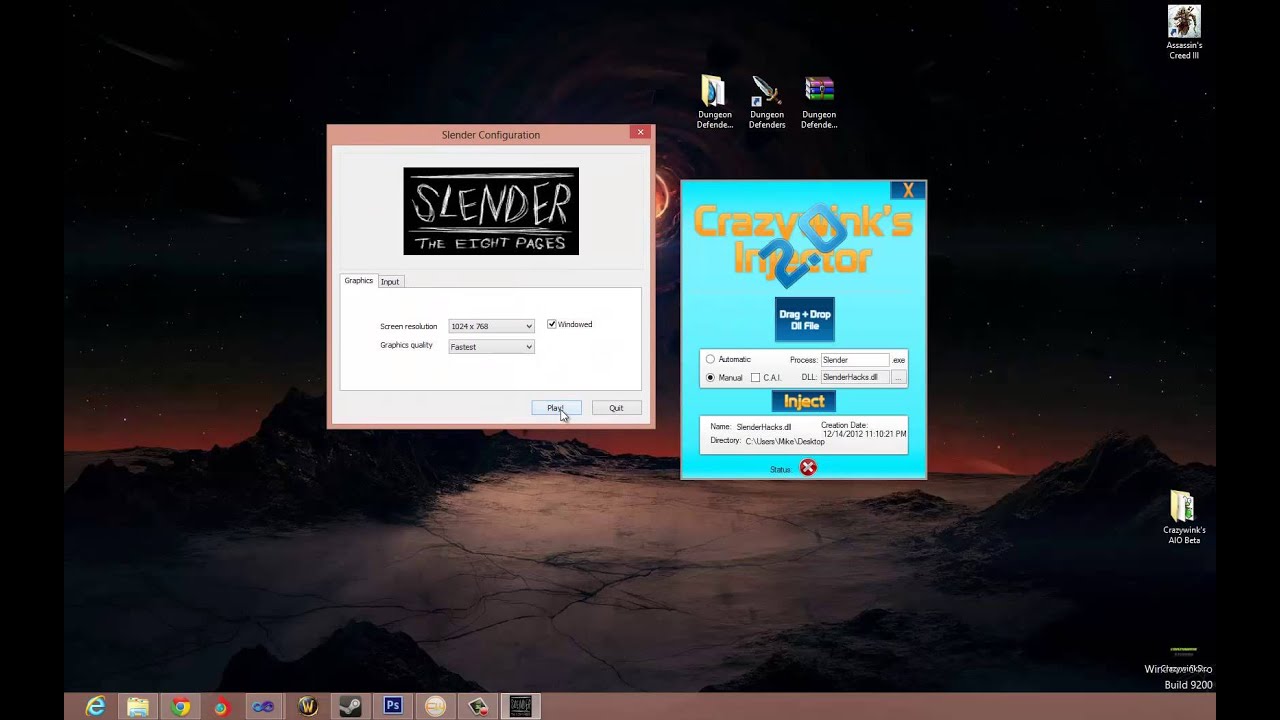
Task: Open Steam from the taskbar
Action: click(350, 706)
